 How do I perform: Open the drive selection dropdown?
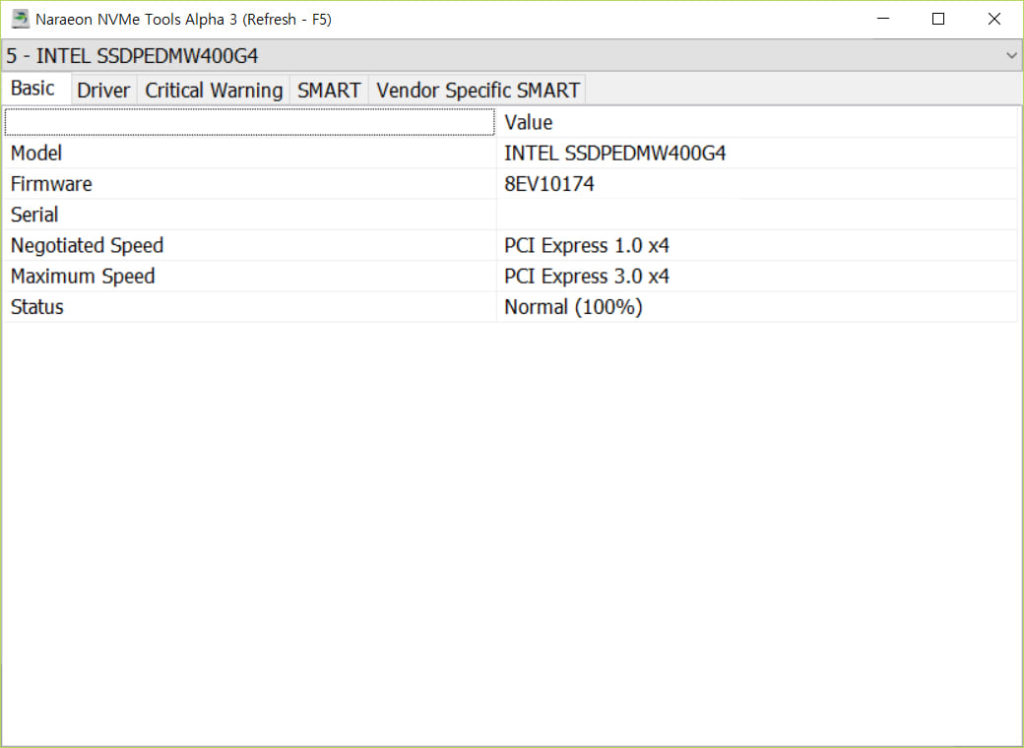pyautogui.click(x=511, y=56)
